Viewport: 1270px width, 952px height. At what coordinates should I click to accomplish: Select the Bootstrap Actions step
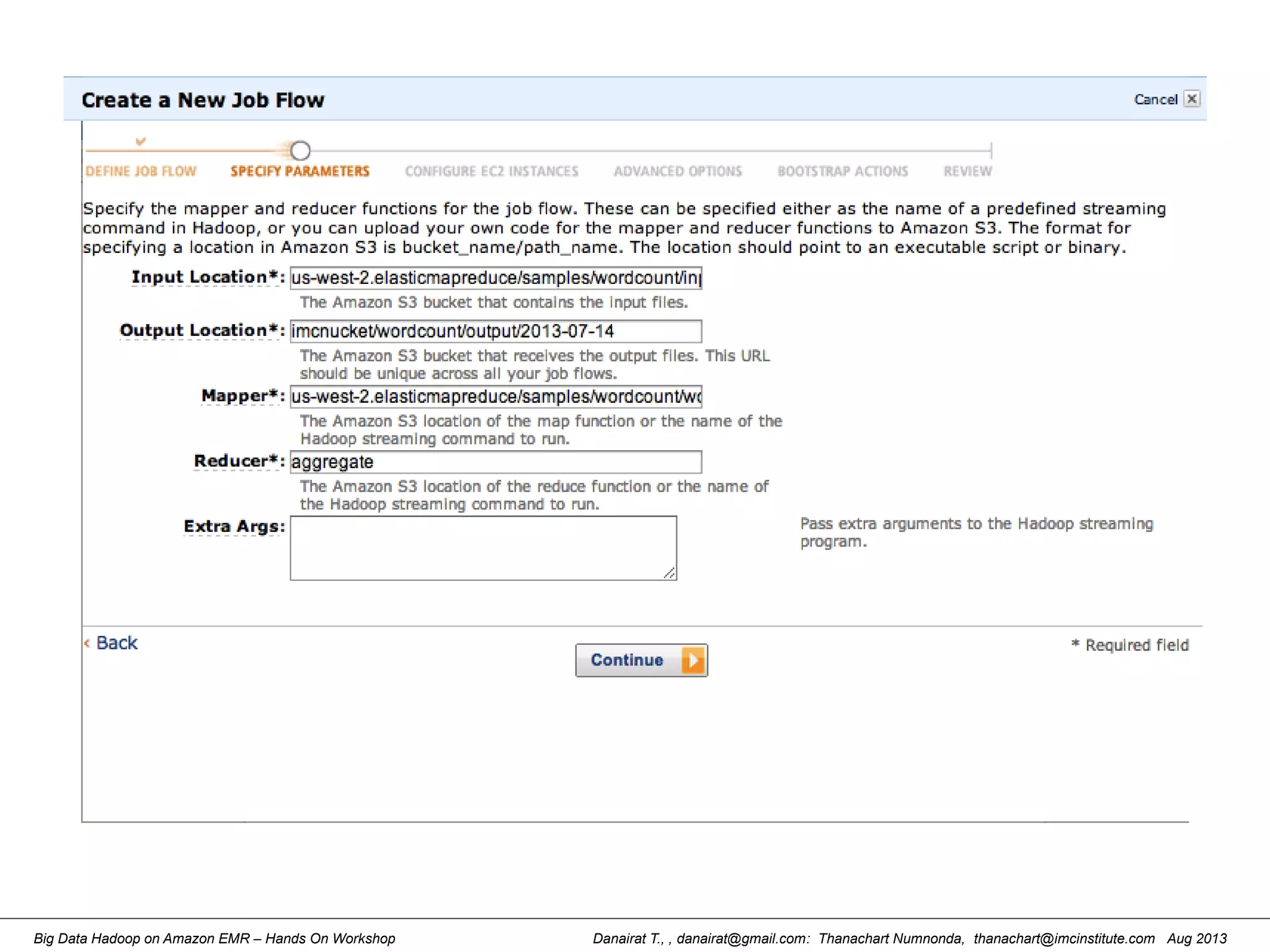coord(843,171)
